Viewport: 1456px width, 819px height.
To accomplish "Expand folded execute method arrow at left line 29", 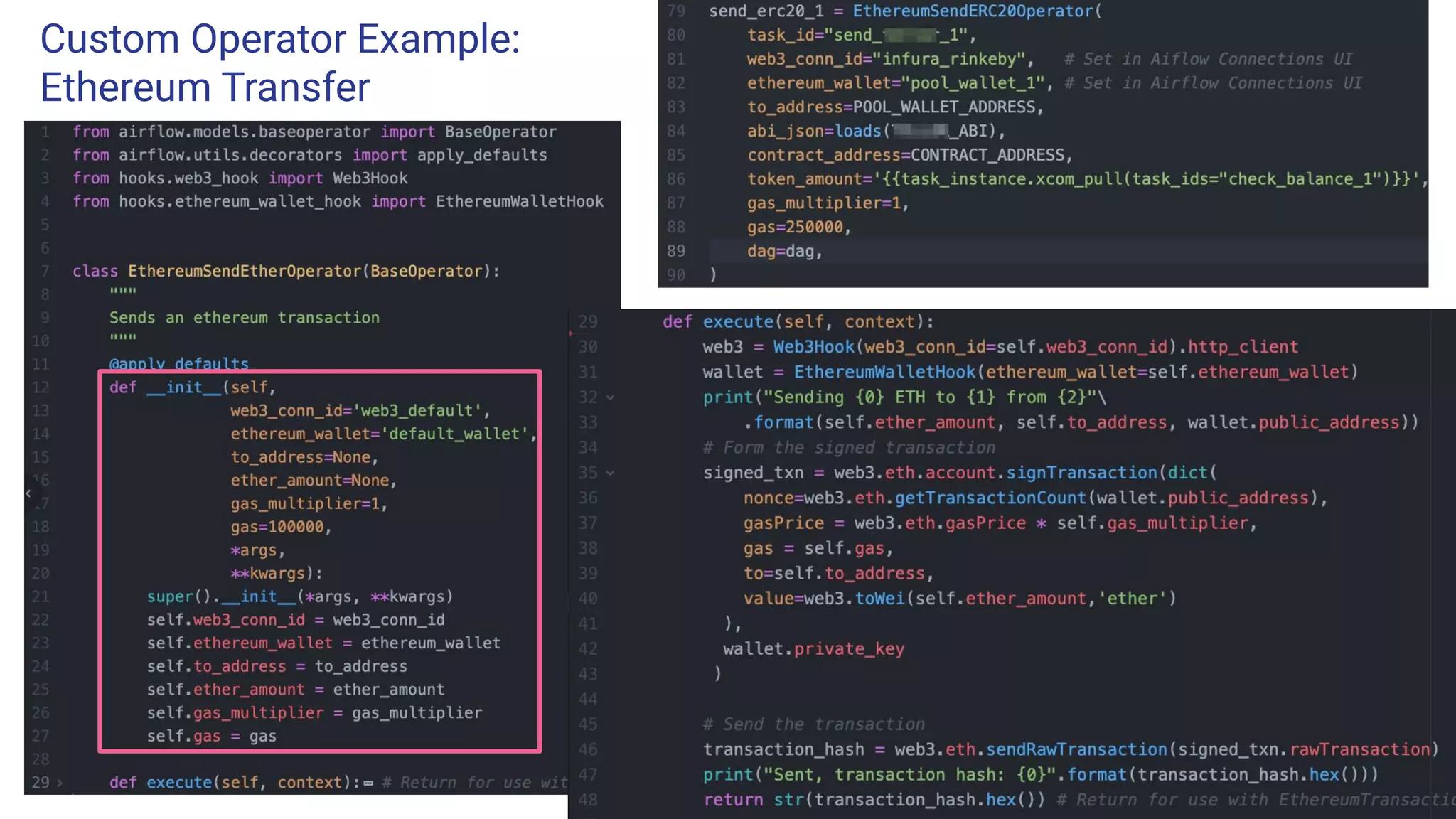I will click(x=60, y=783).
